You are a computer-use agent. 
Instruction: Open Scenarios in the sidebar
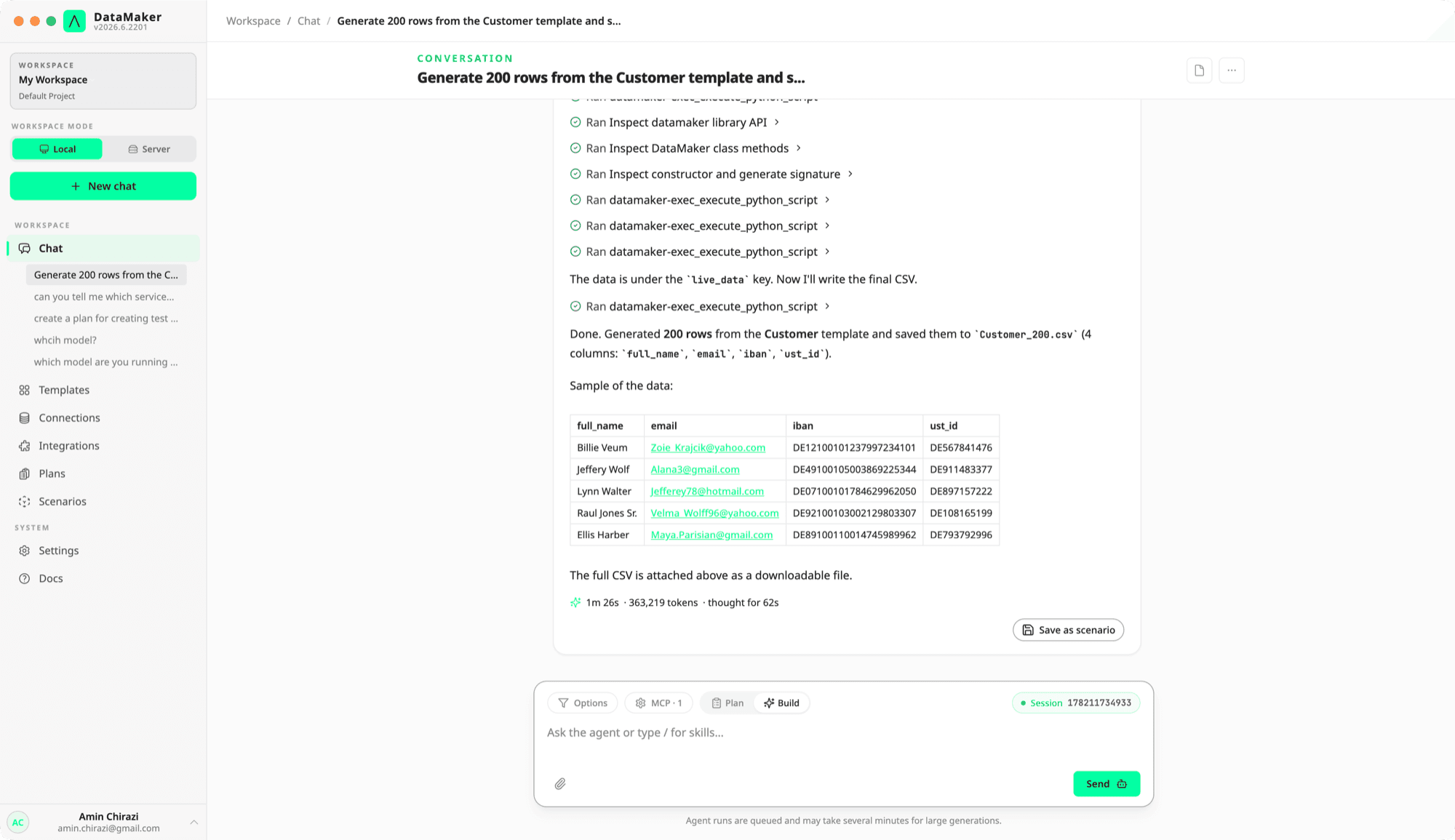[63, 502]
